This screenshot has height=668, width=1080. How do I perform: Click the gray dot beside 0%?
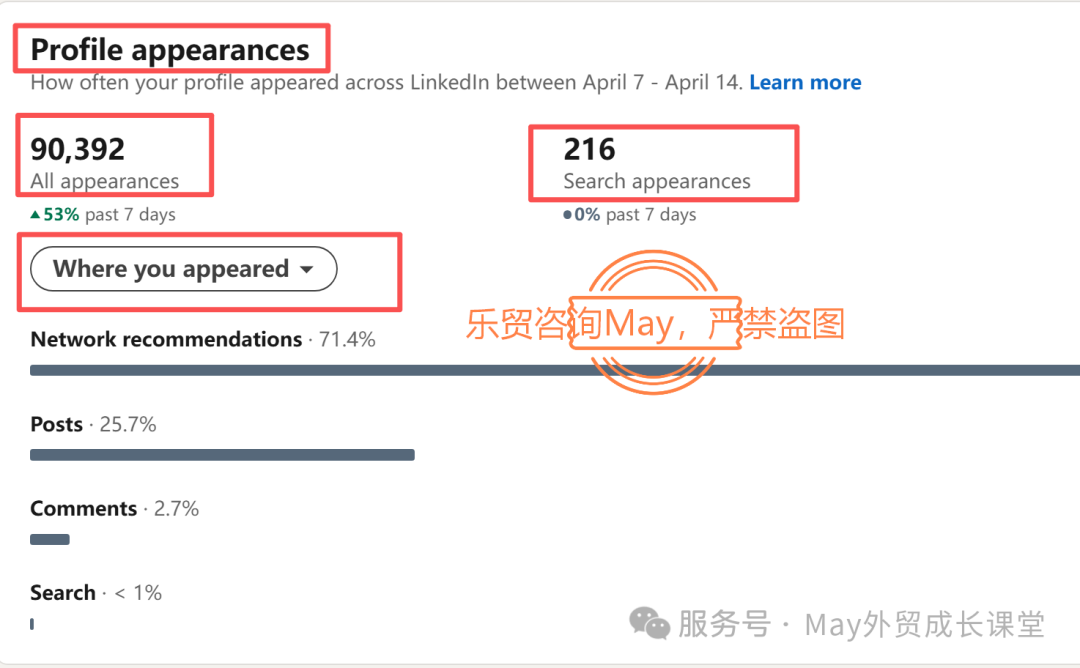(568, 215)
